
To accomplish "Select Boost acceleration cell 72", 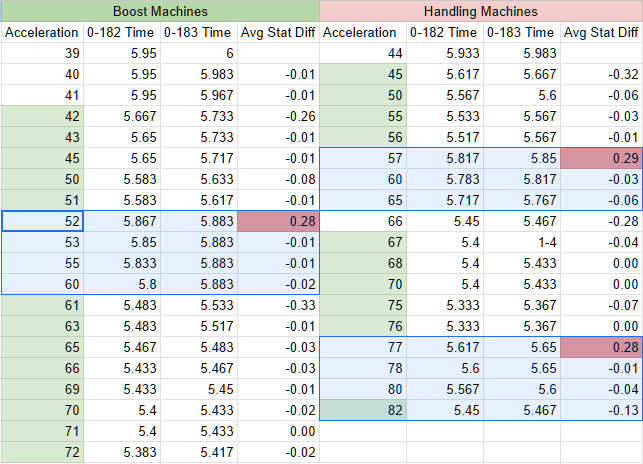I will (x=43, y=452).
